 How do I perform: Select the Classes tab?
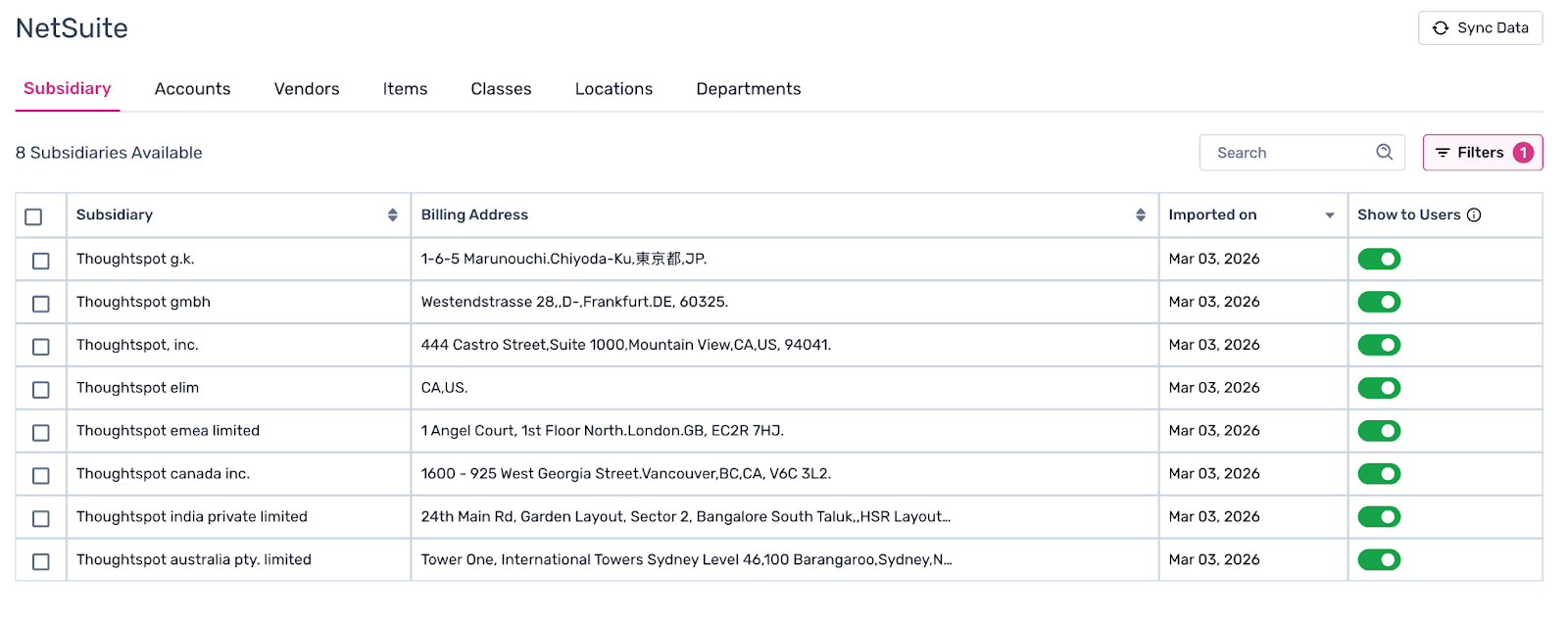coord(501,89)
